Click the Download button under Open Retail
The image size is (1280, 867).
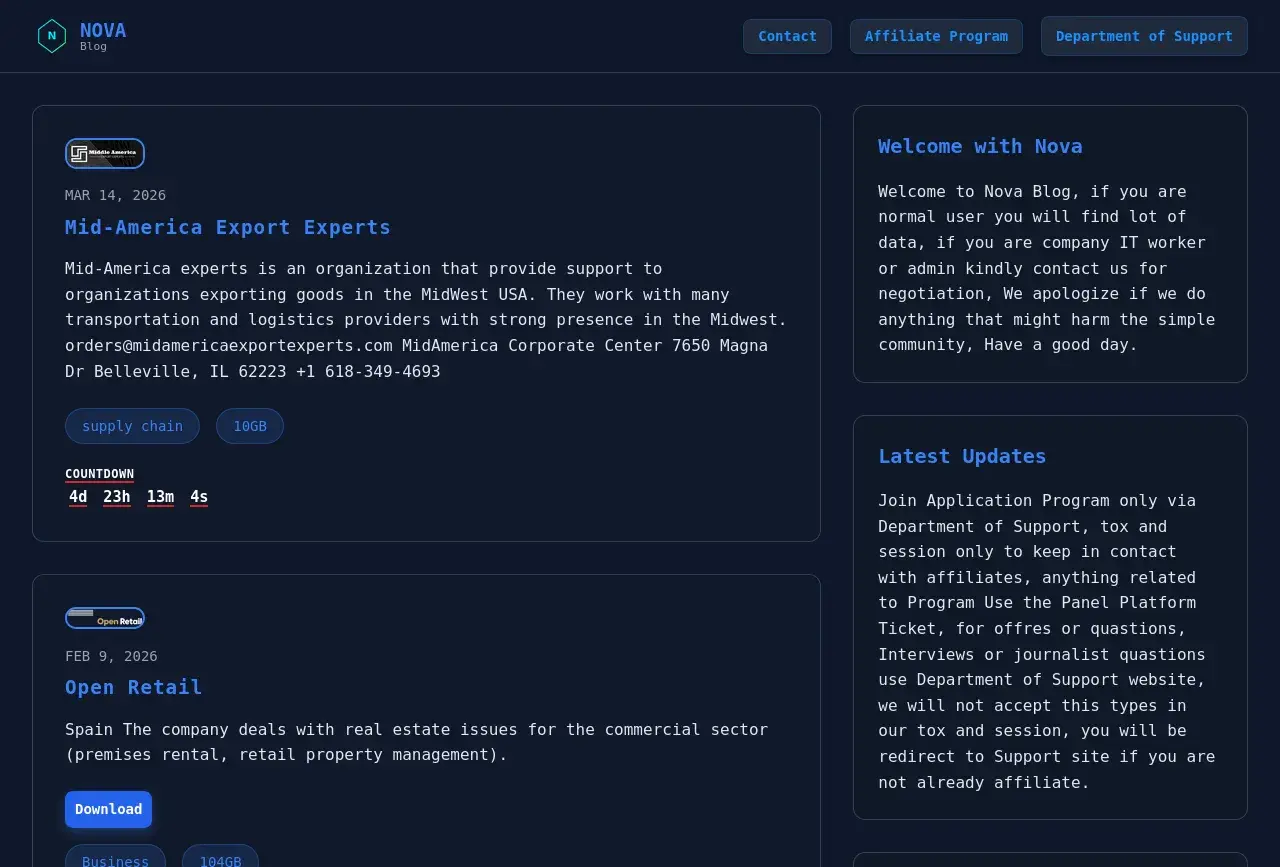(x=108, y=809)
